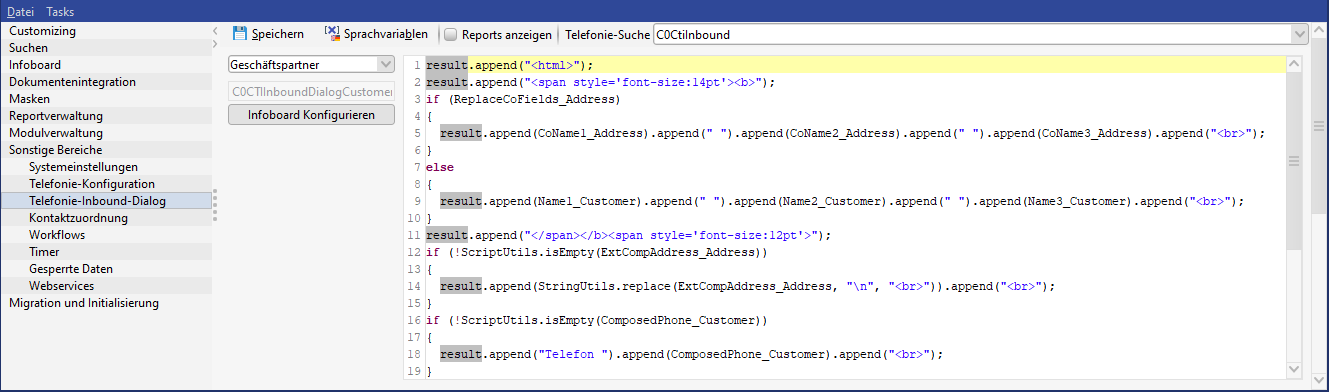Open Timer sub-item
The height and width of the screenshot is (392, 1329).
44,252
